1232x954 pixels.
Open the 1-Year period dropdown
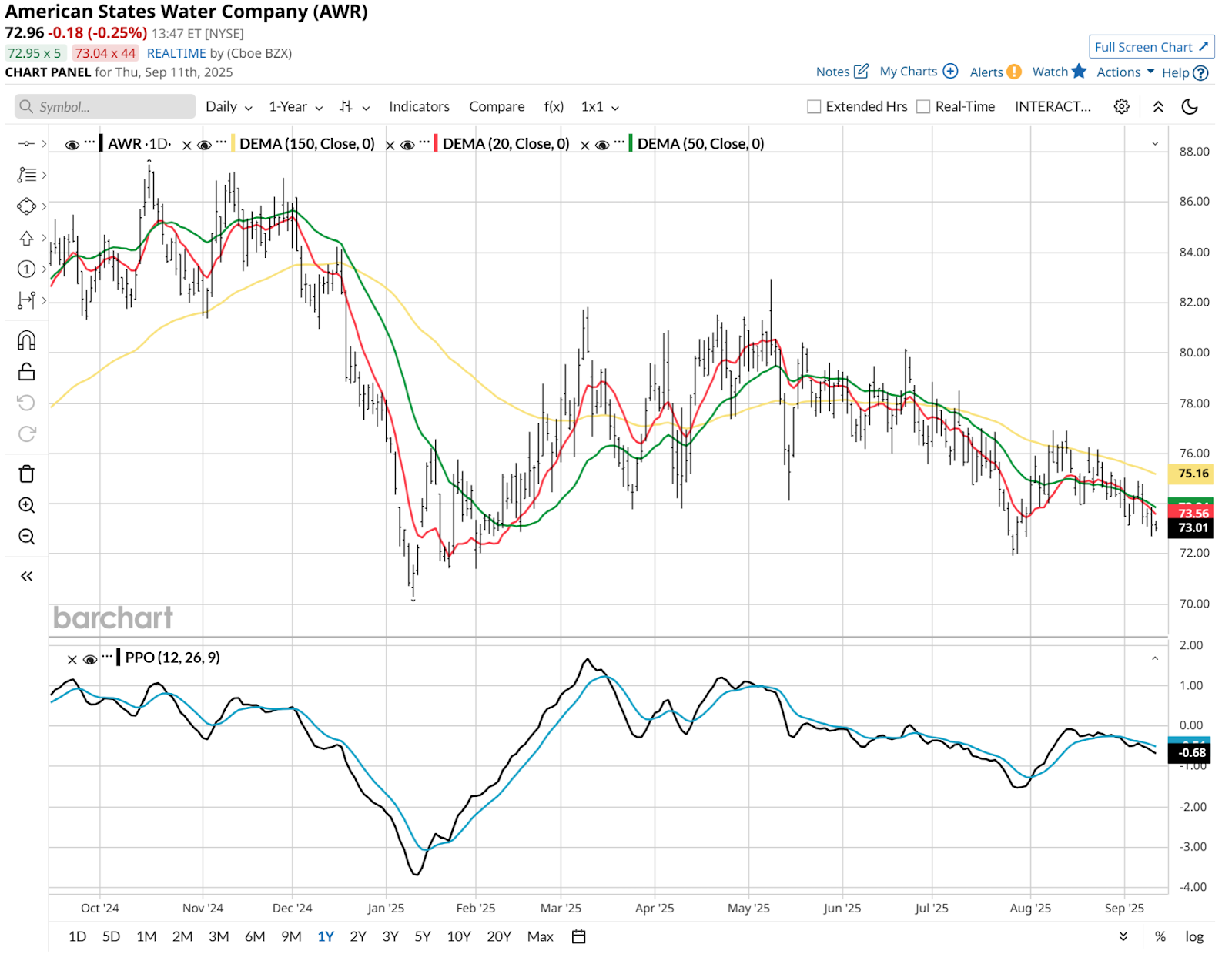296,107
